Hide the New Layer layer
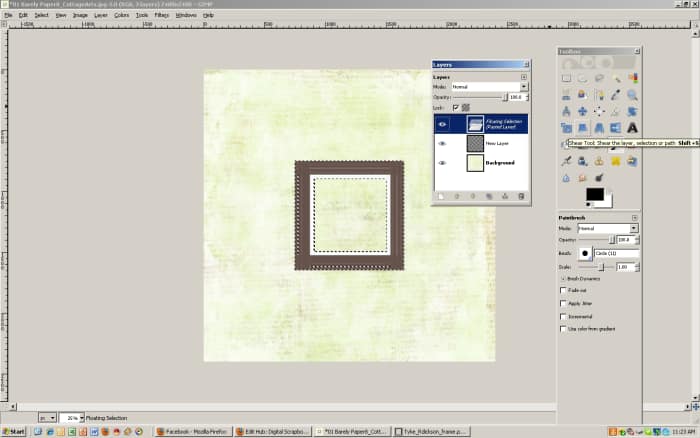This screenshot has height=438, width=700. [x=442, y=143]
